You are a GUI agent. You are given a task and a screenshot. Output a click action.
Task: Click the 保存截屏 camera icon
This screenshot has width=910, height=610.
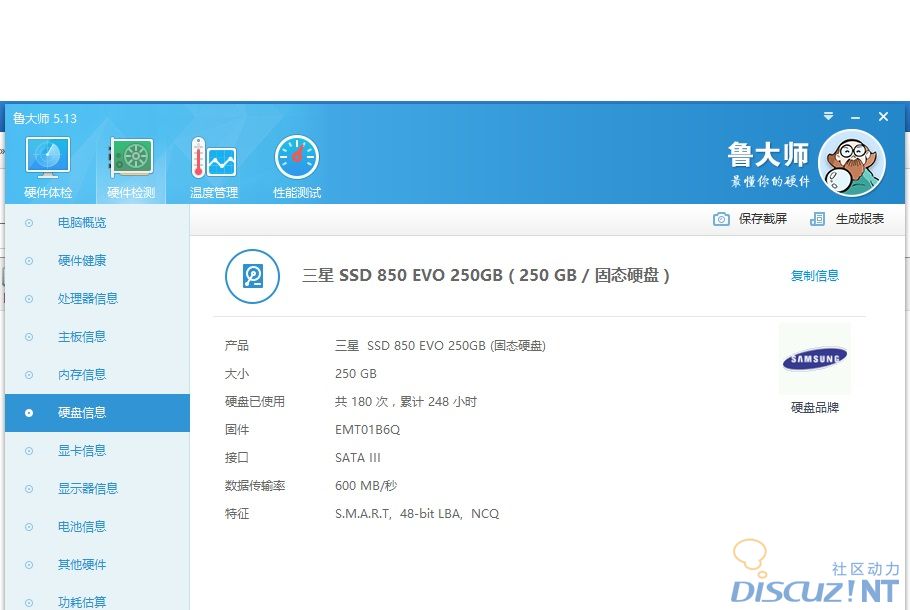coord(721,219)
